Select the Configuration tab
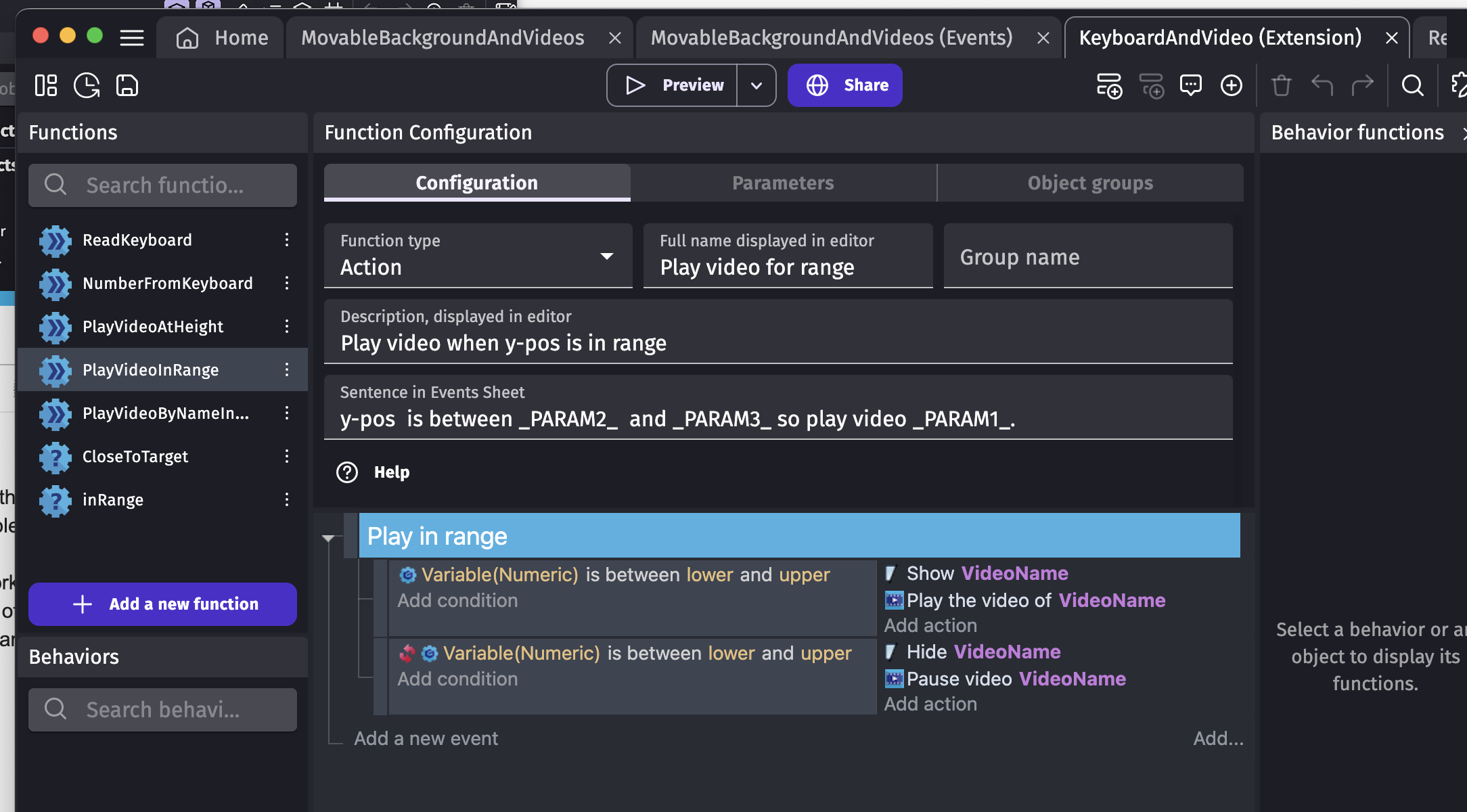The height and width of the screenshot is (812, 1467). (x=477, y=183)
